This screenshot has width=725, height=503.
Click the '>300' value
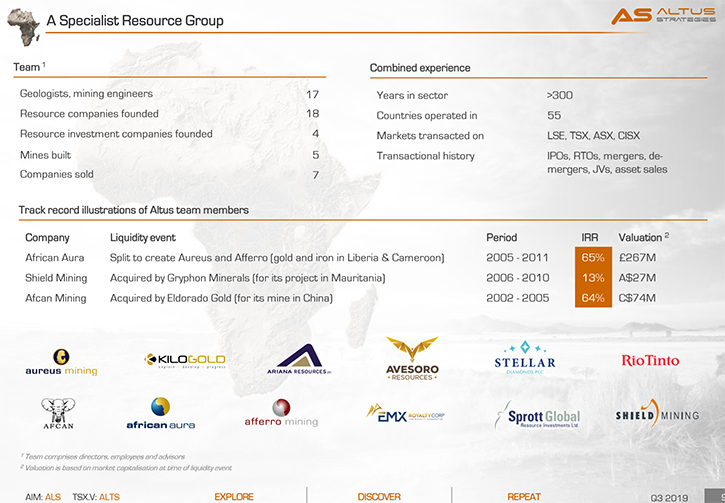[559, 95]
